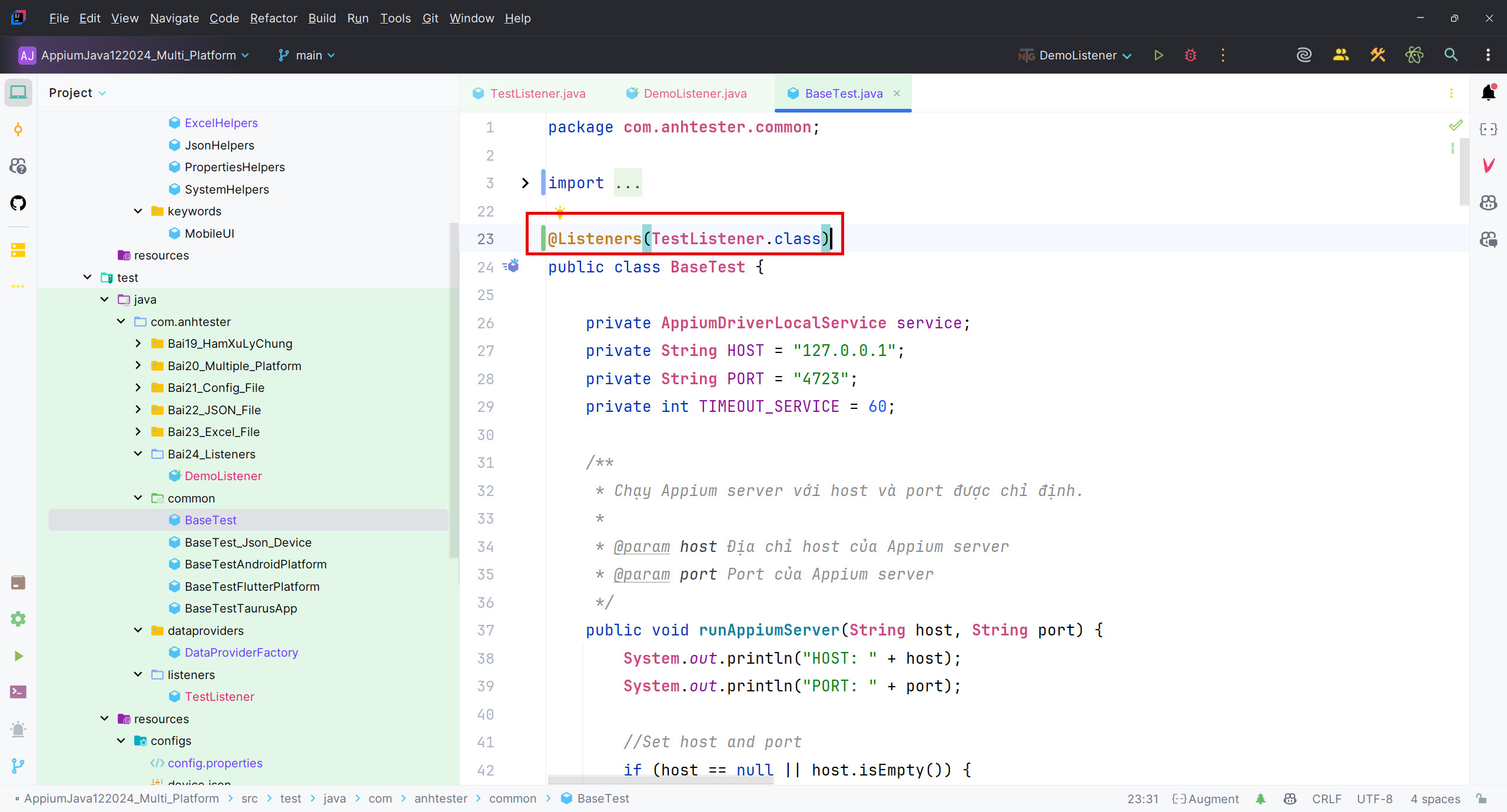1507x812 pixels.
Task: Click anhtester in the breadcrumb path
Action: (441, 798)
